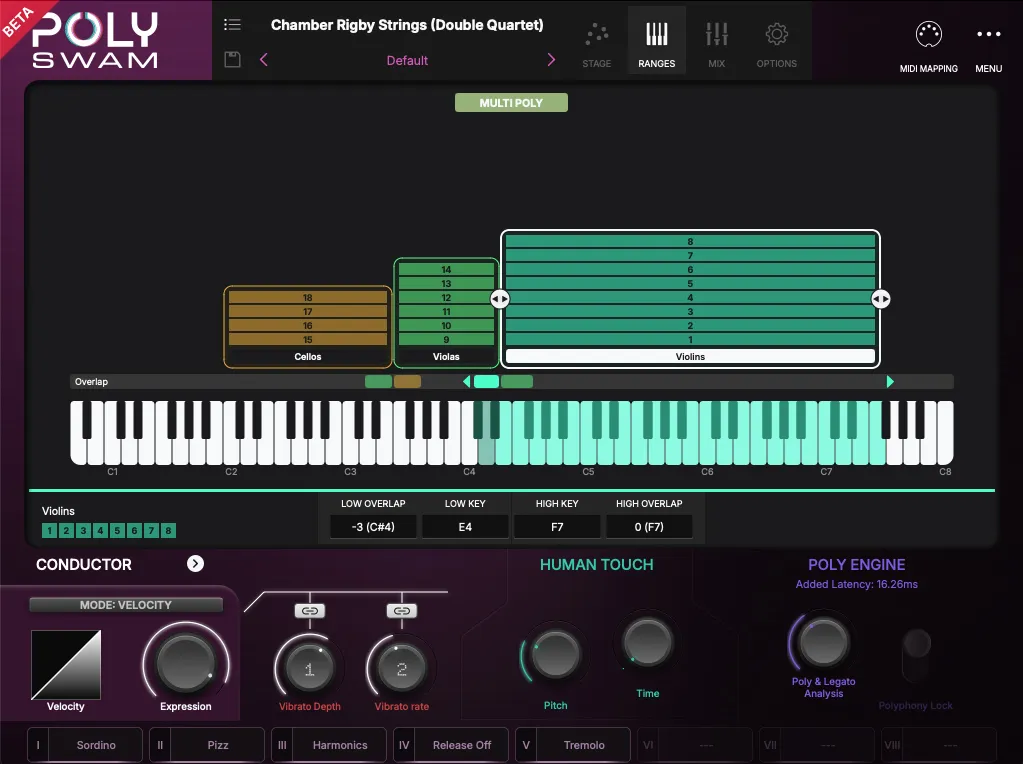Click keyswitch IV Release Off
1023x764 pixels.
coord(451,745)
